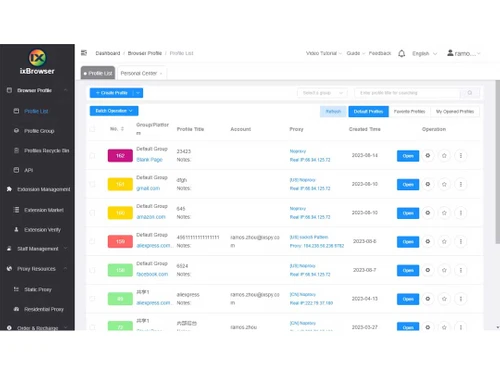Click Refresh button
Image resolution: width=500 pixels, height=375 pixels.
click(x=333, y=111)
